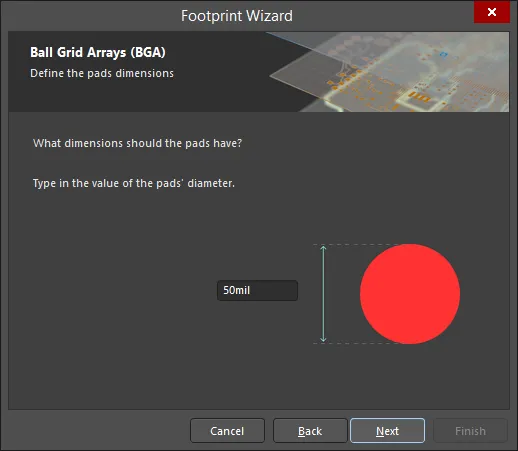Click the Cancel button

(x=227, y=431)
